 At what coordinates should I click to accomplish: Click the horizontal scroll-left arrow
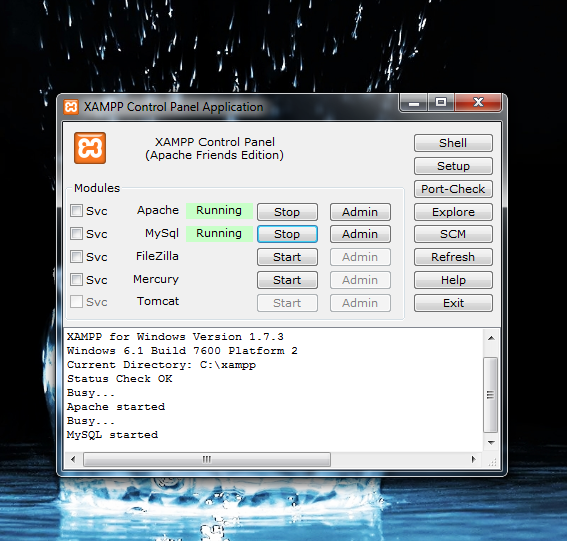(x=73, y=460)
